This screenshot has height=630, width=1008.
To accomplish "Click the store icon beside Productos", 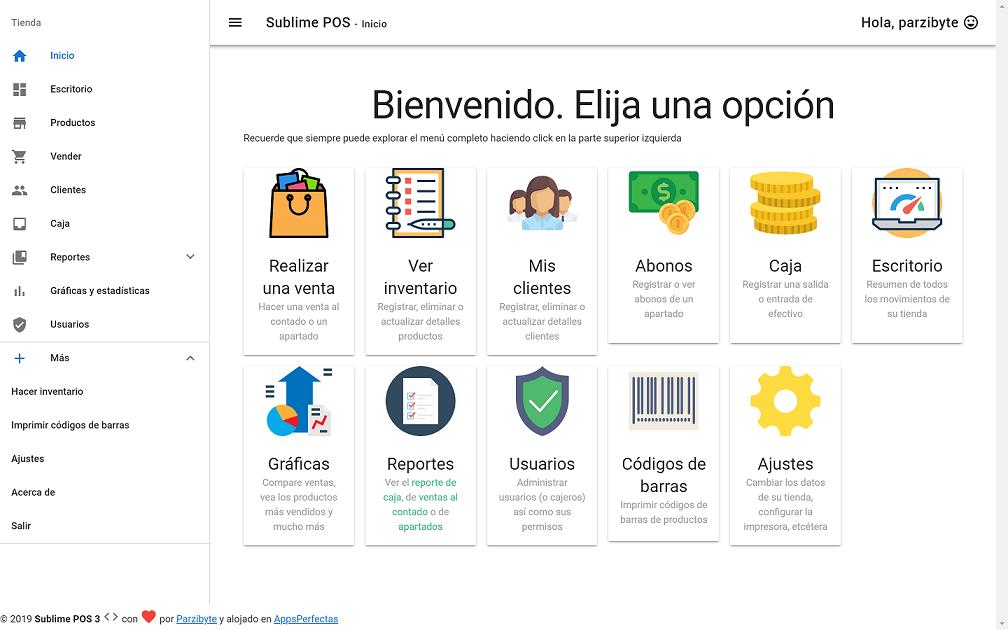I will click(x=19, y=123).
